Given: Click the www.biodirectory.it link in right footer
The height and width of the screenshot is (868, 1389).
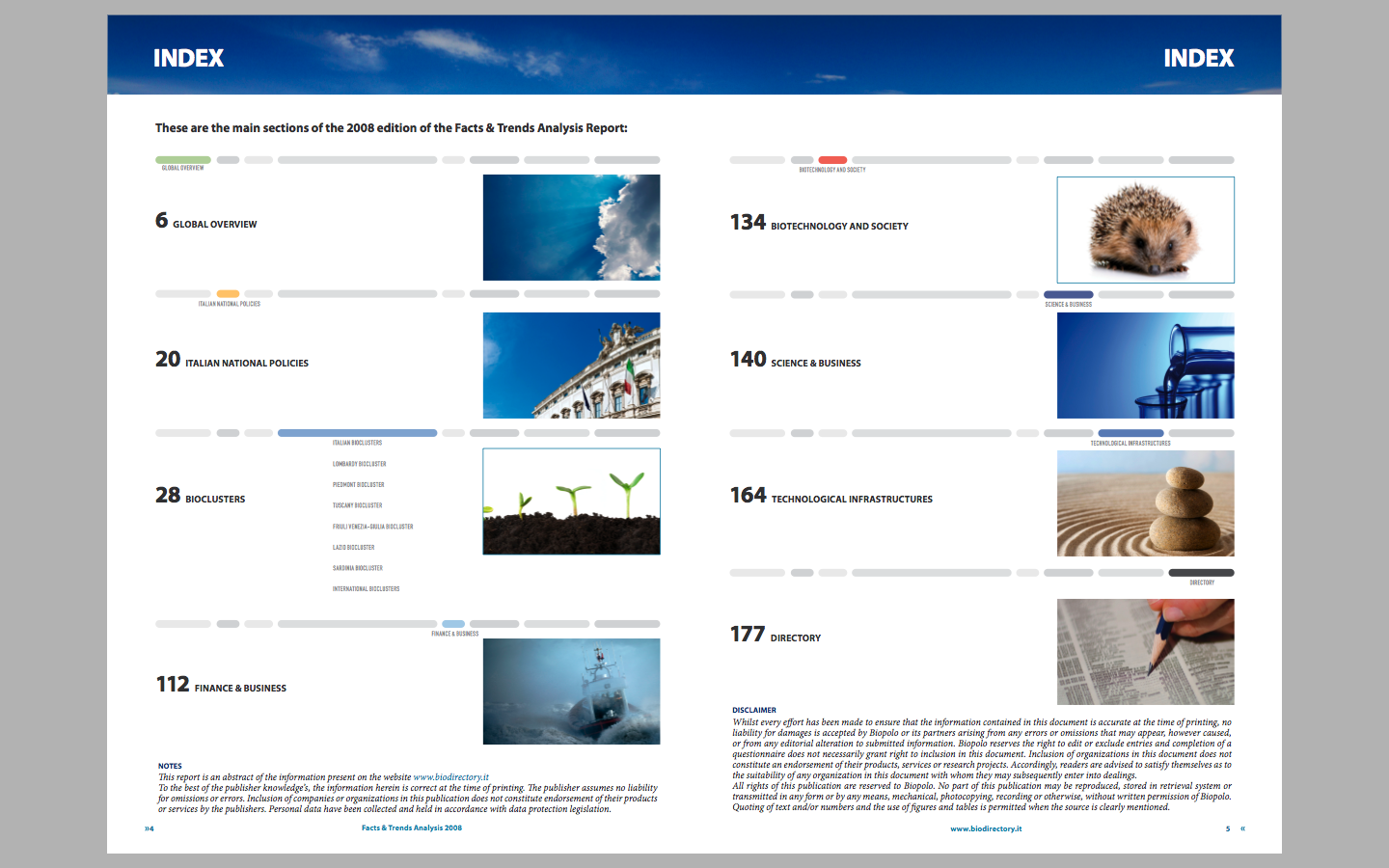Looking at the screenshot, I should [x=985, y=828].
